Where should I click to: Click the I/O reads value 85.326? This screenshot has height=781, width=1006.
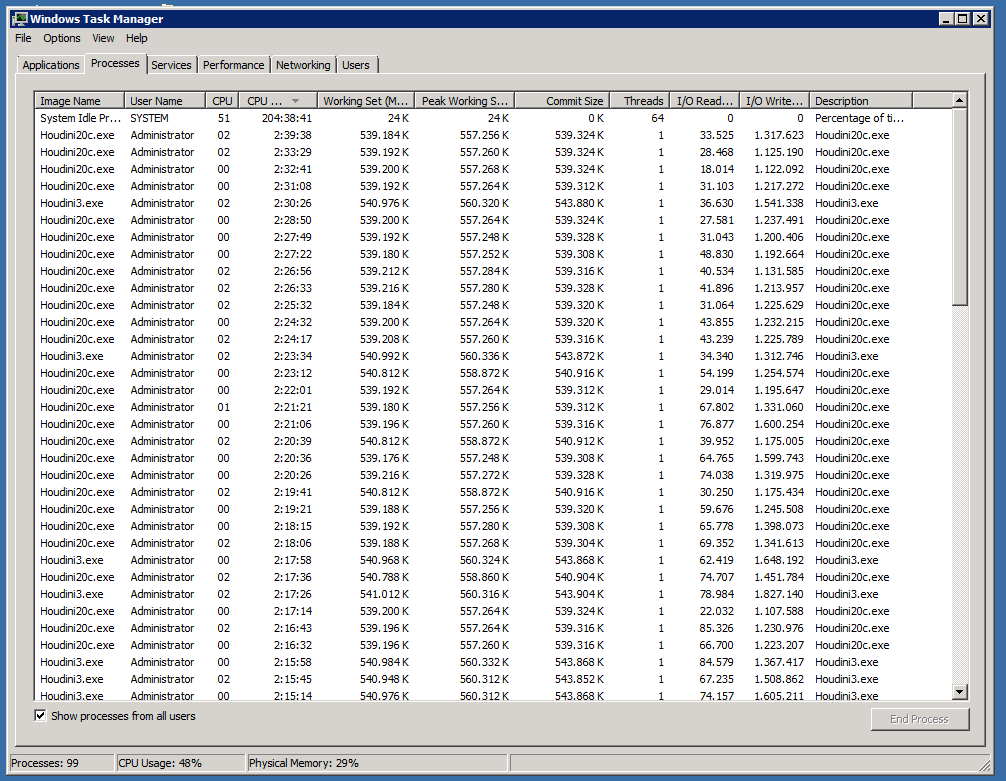pyautogui.click(x=717, y=628)
